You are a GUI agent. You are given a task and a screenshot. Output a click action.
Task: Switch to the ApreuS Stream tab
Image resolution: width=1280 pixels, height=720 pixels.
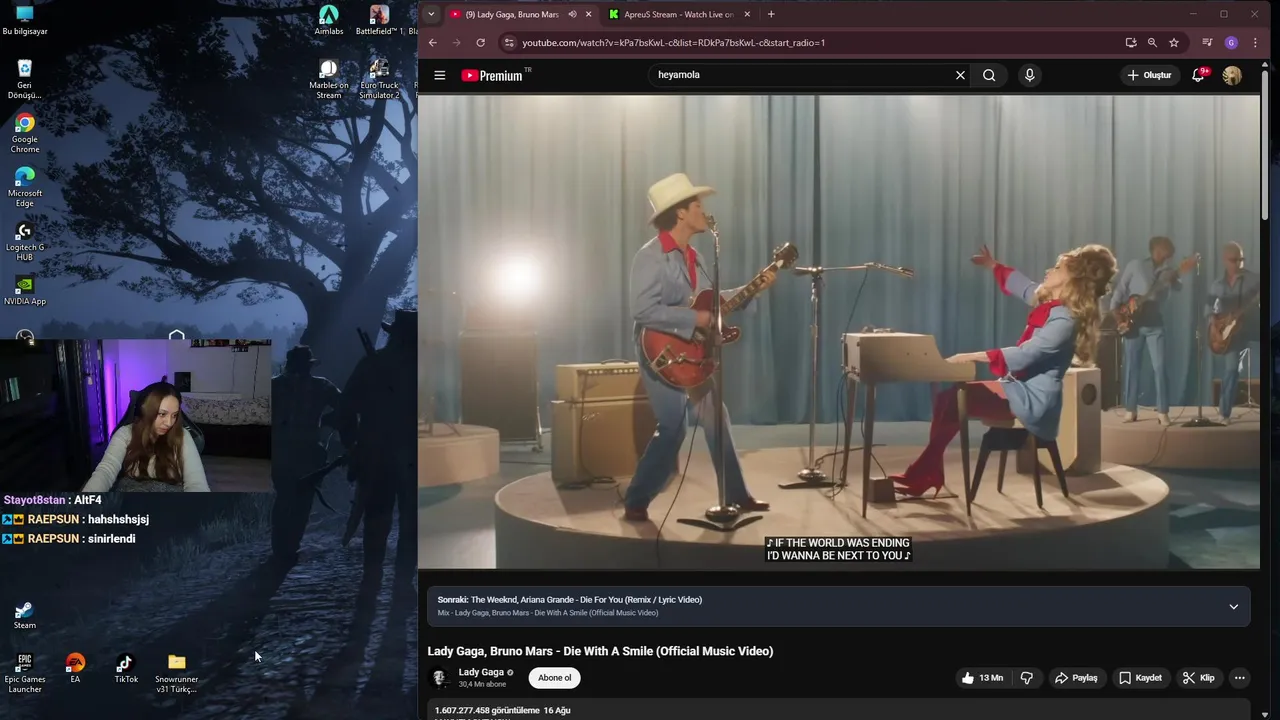[678, 14]
